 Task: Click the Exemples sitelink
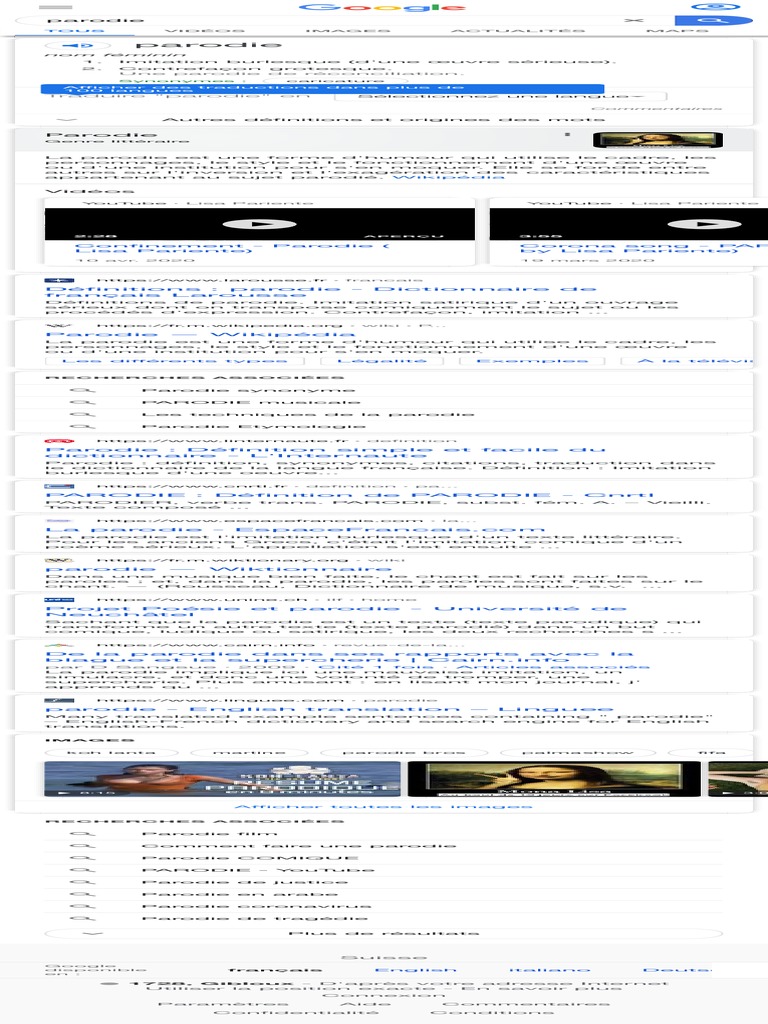coord(532,360)
